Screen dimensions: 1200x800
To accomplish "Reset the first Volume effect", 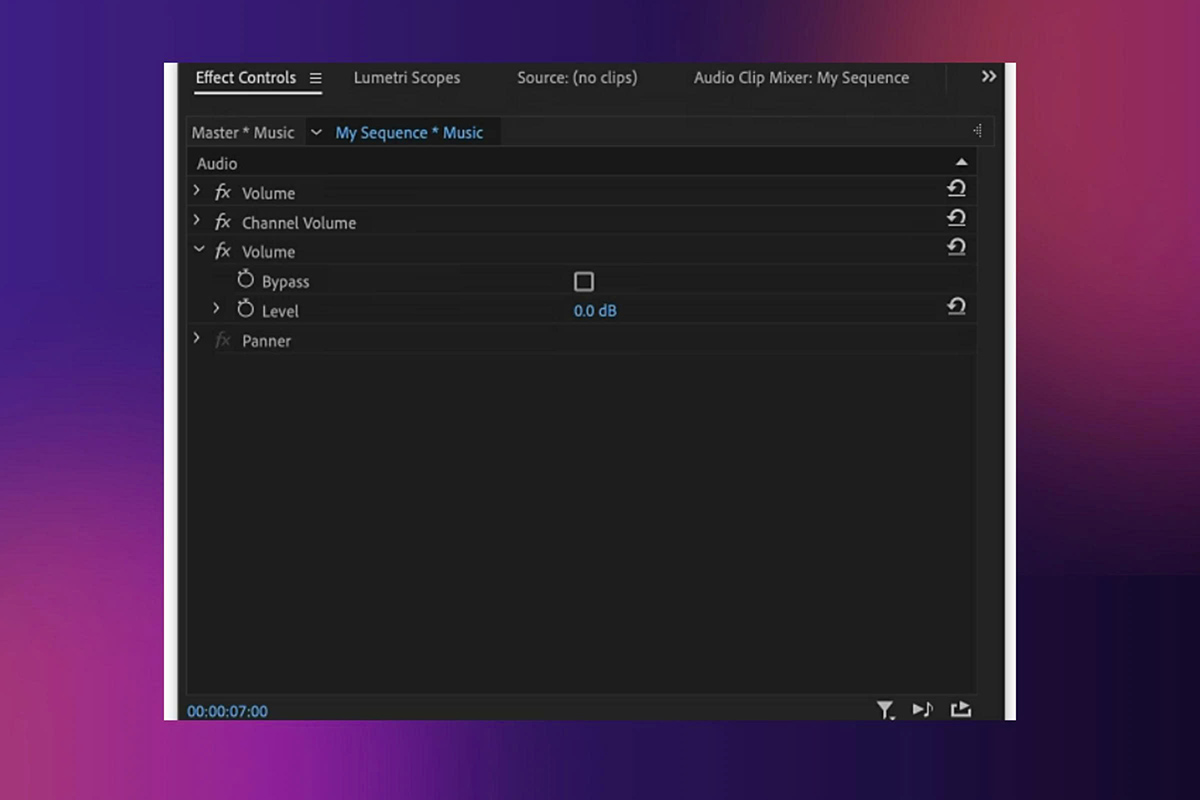I will [956, 188].
